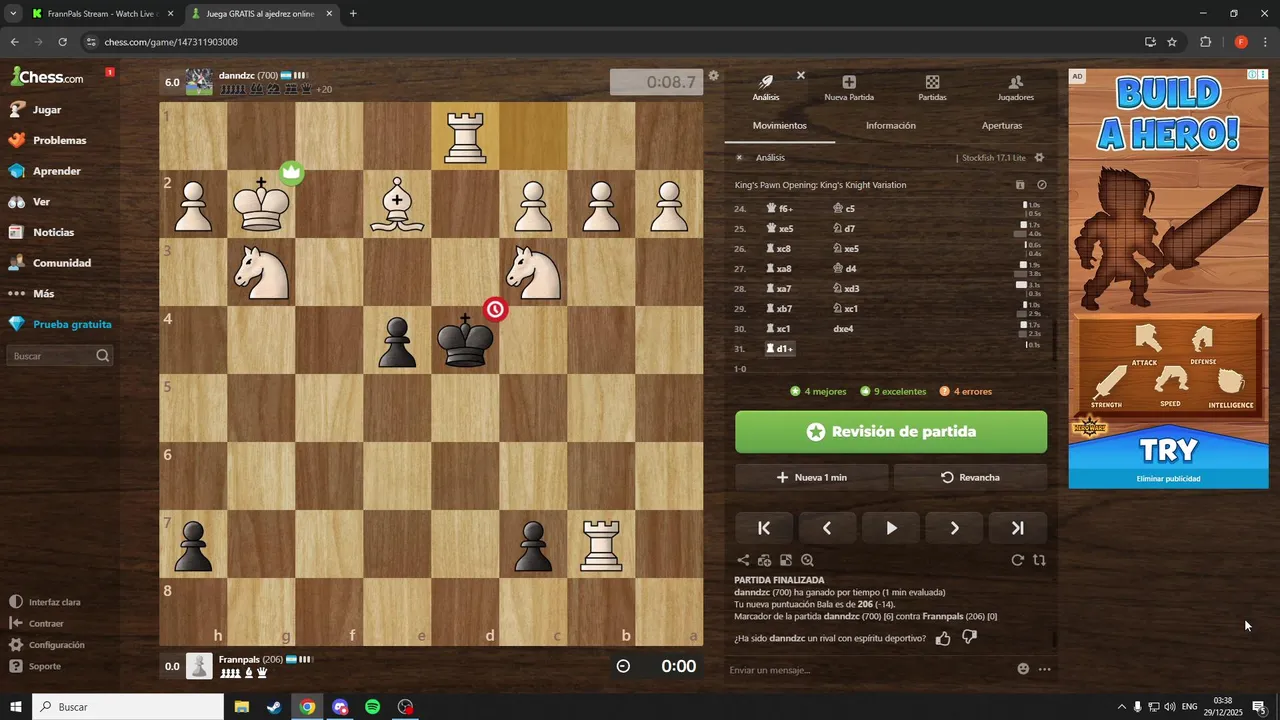Give danndzc a thumbs down
1280x720 pixels.
969,638
